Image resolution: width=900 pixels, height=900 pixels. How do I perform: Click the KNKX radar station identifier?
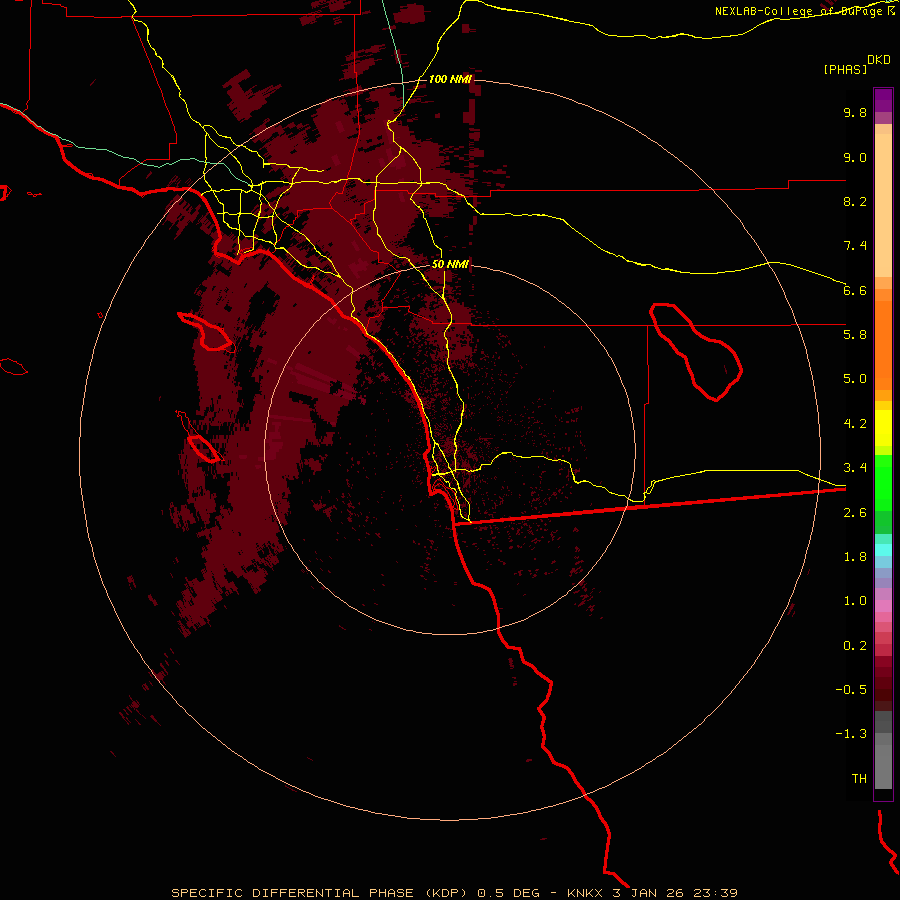584,893
